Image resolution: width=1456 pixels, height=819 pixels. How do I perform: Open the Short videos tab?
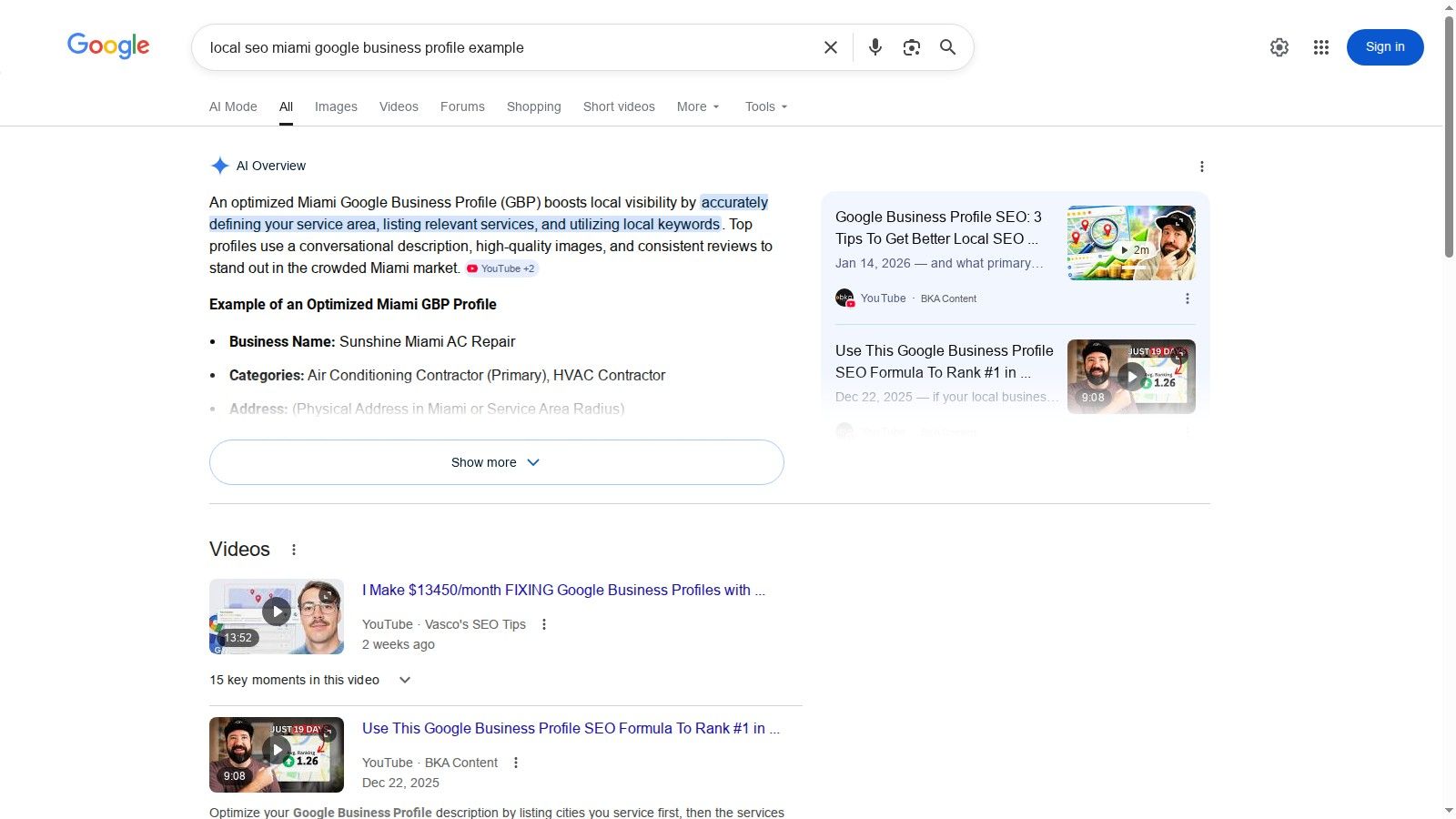pyautogui.click(x=619, y=106)
